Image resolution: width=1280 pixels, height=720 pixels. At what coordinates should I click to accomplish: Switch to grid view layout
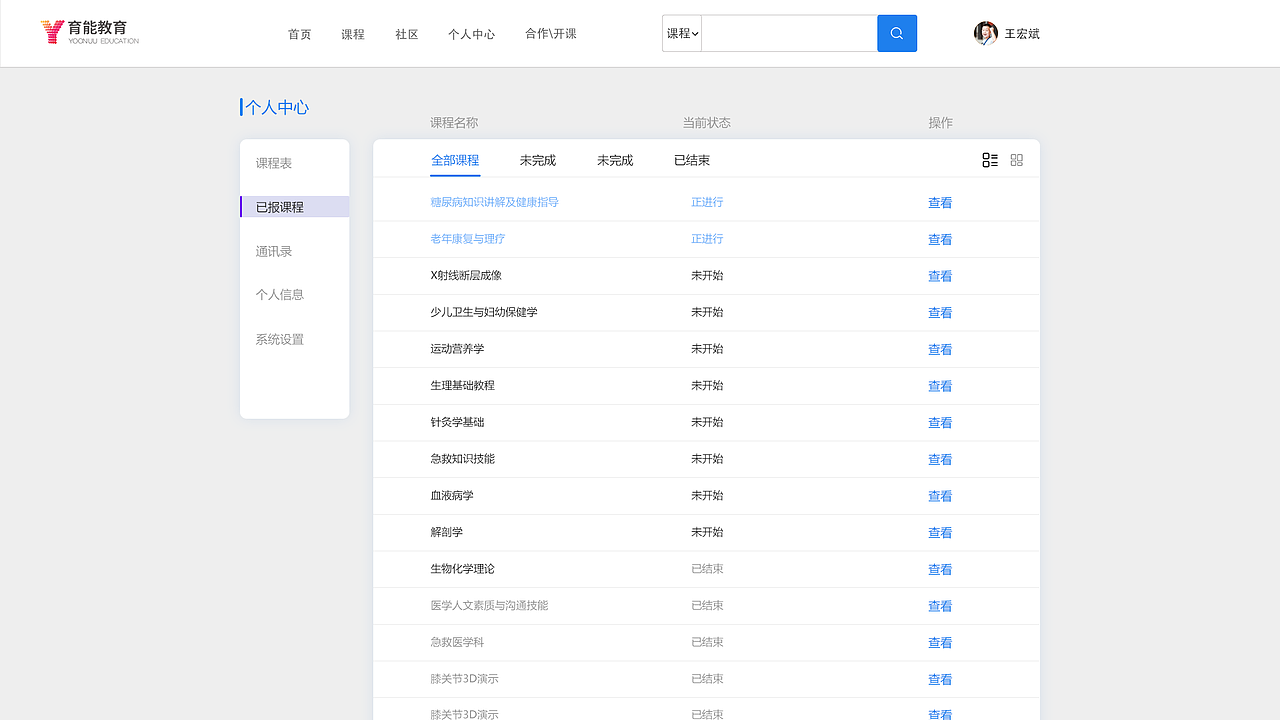(1016, 159)
